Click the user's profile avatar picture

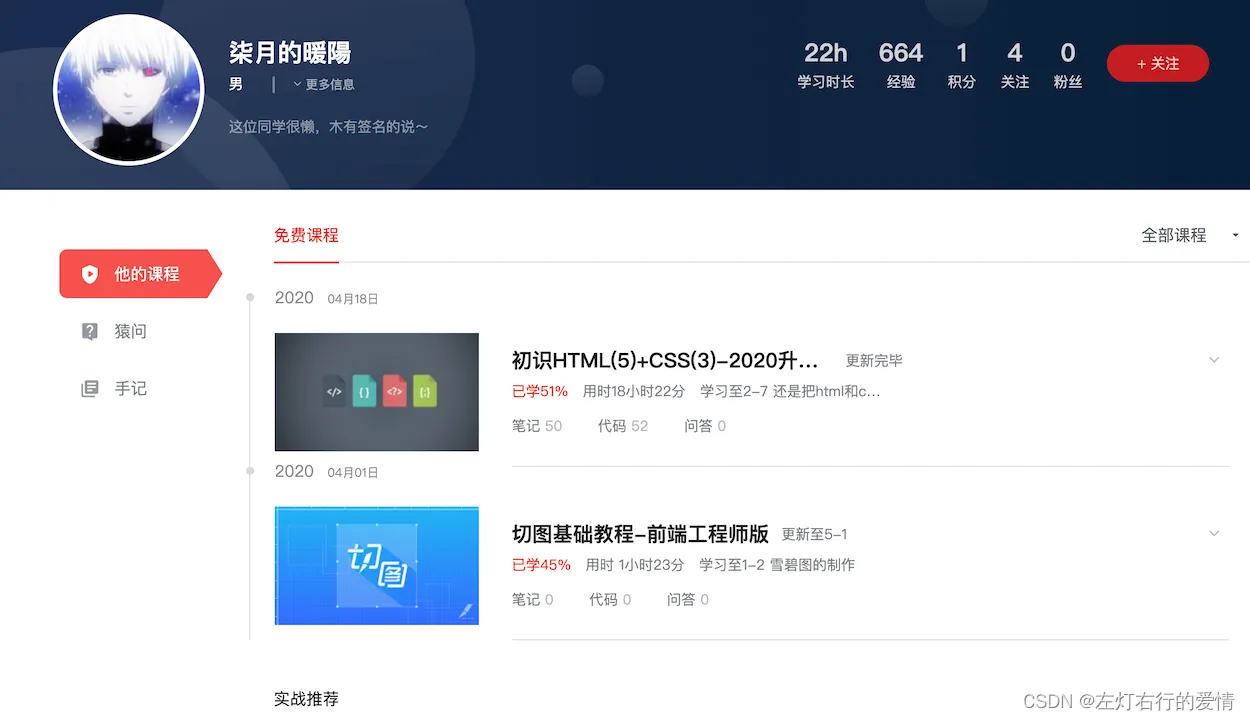coord(121,90)
